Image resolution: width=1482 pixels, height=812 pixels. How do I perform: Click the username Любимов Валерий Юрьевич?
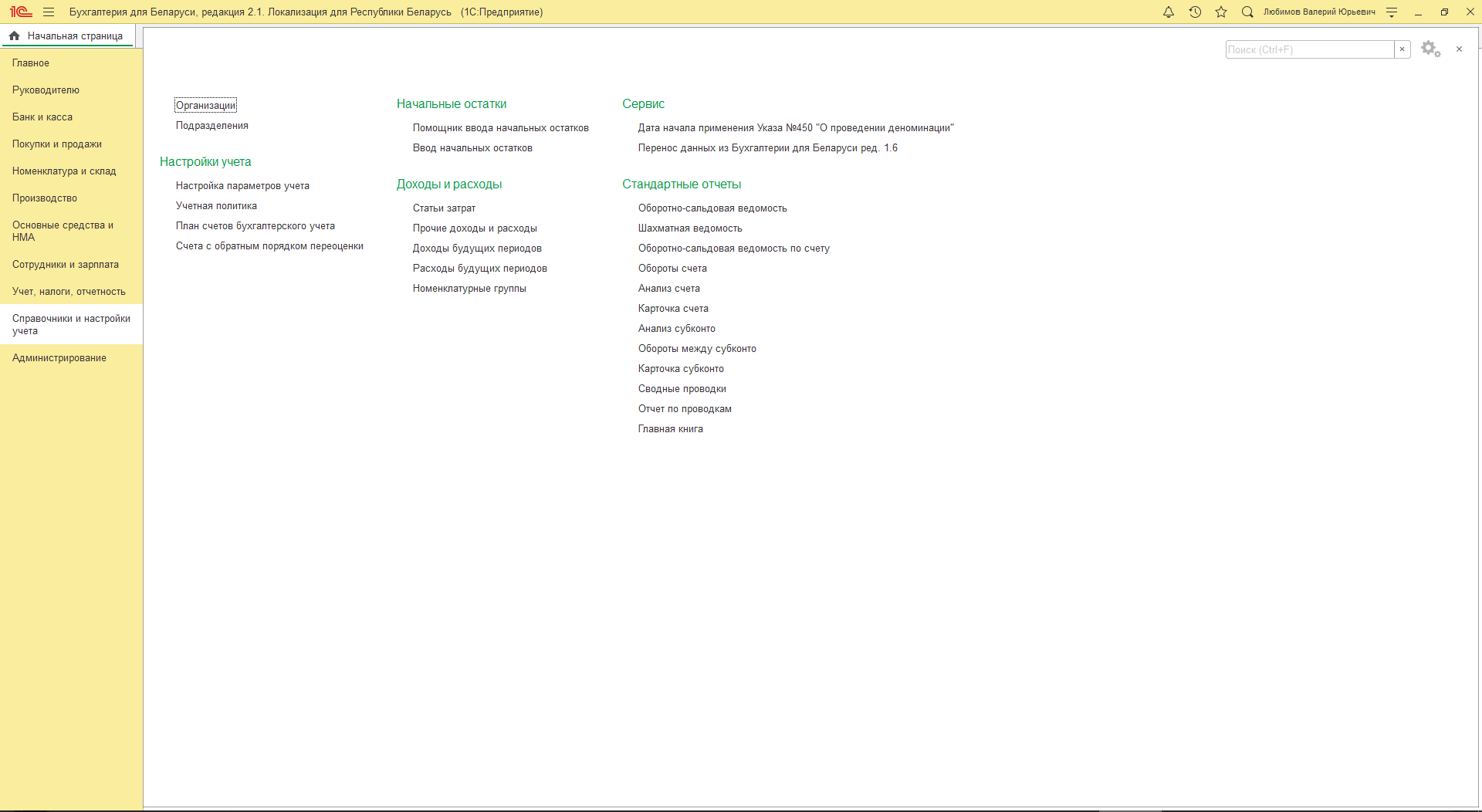(1318, 12)
